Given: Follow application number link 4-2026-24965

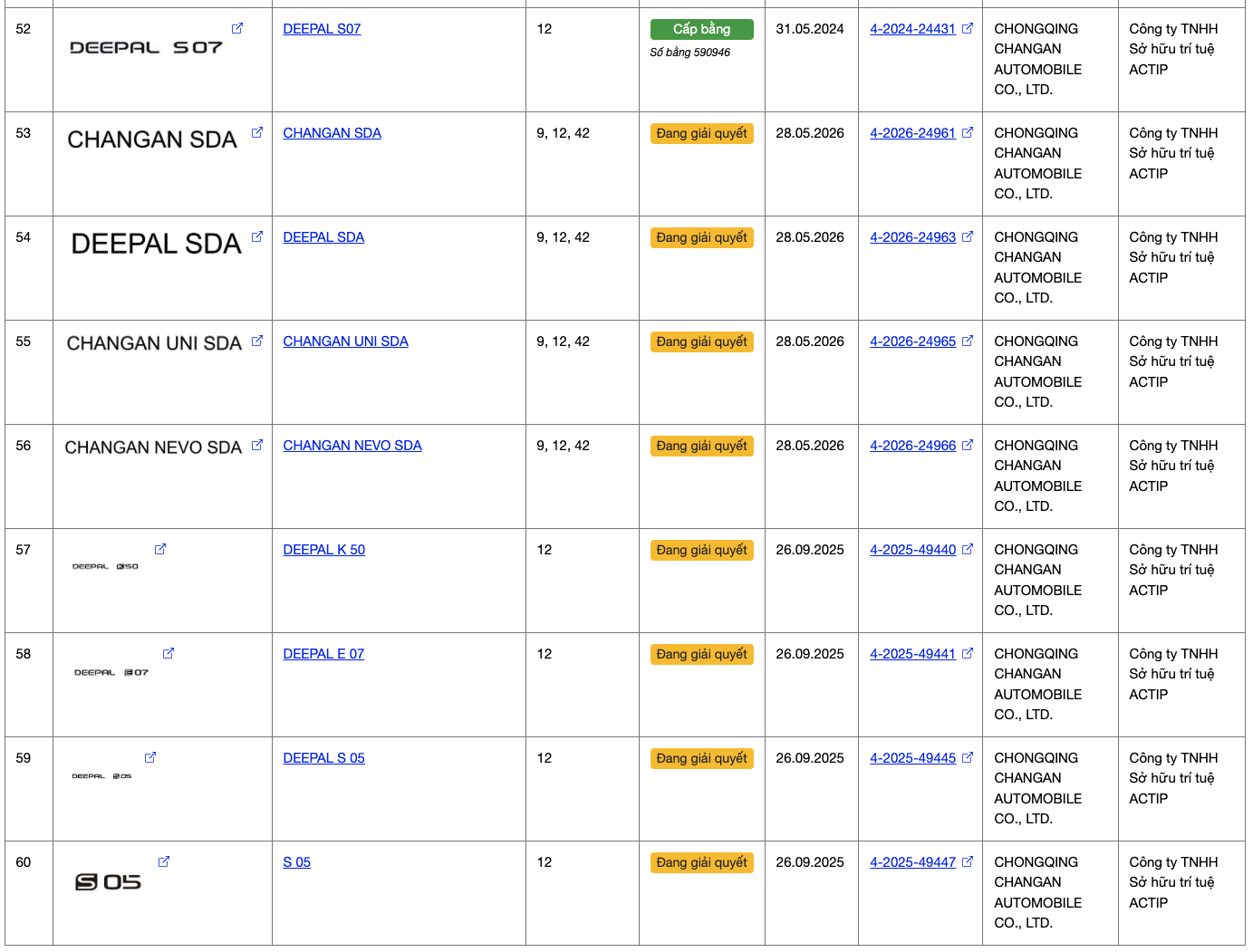Looking at the screenshot, I should (x=912, y=341).
